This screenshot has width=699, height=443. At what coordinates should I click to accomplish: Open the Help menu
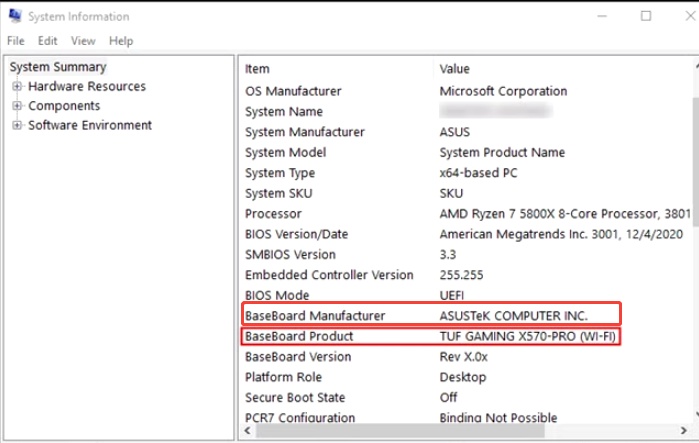pyautogui.click(x=121, y=41)
